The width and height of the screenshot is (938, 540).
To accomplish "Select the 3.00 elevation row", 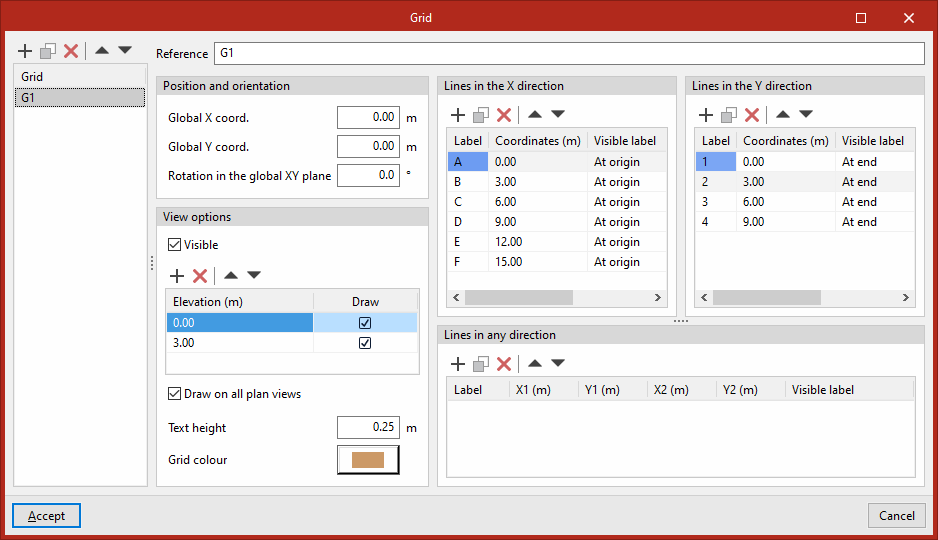I will coord(292,343).
